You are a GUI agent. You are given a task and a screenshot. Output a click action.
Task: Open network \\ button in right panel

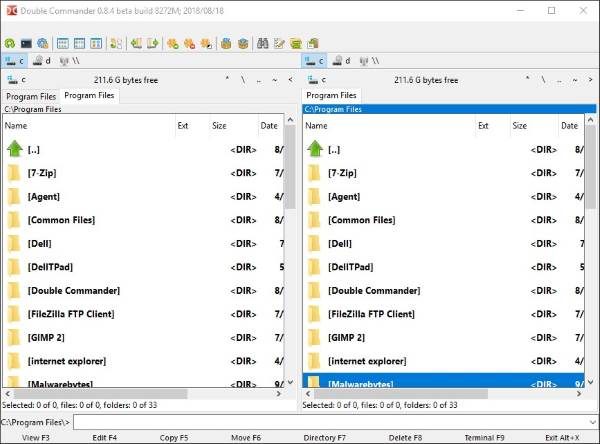(370, 61)
